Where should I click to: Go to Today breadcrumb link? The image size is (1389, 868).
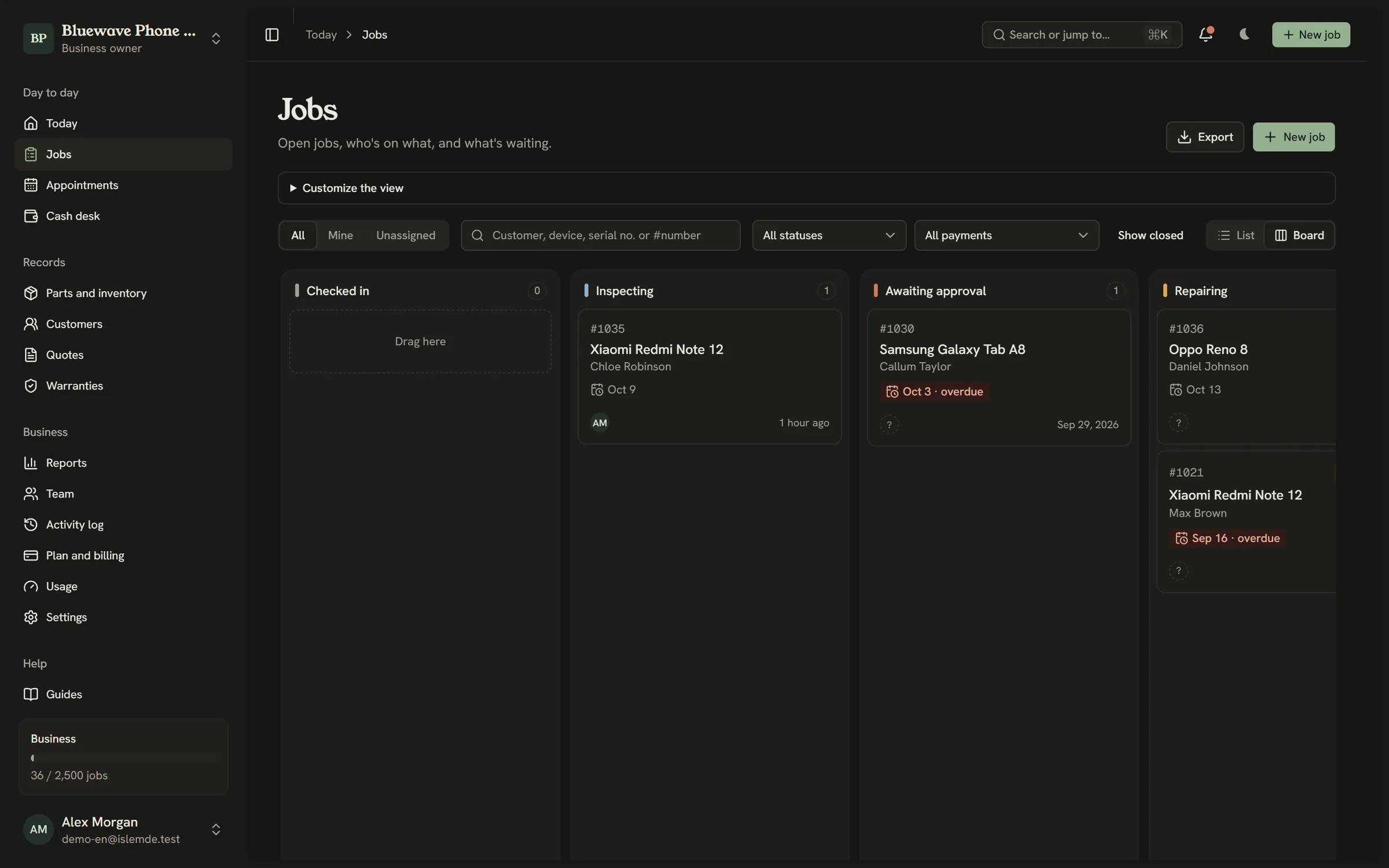pyautogui.click(x=321, y=35)
